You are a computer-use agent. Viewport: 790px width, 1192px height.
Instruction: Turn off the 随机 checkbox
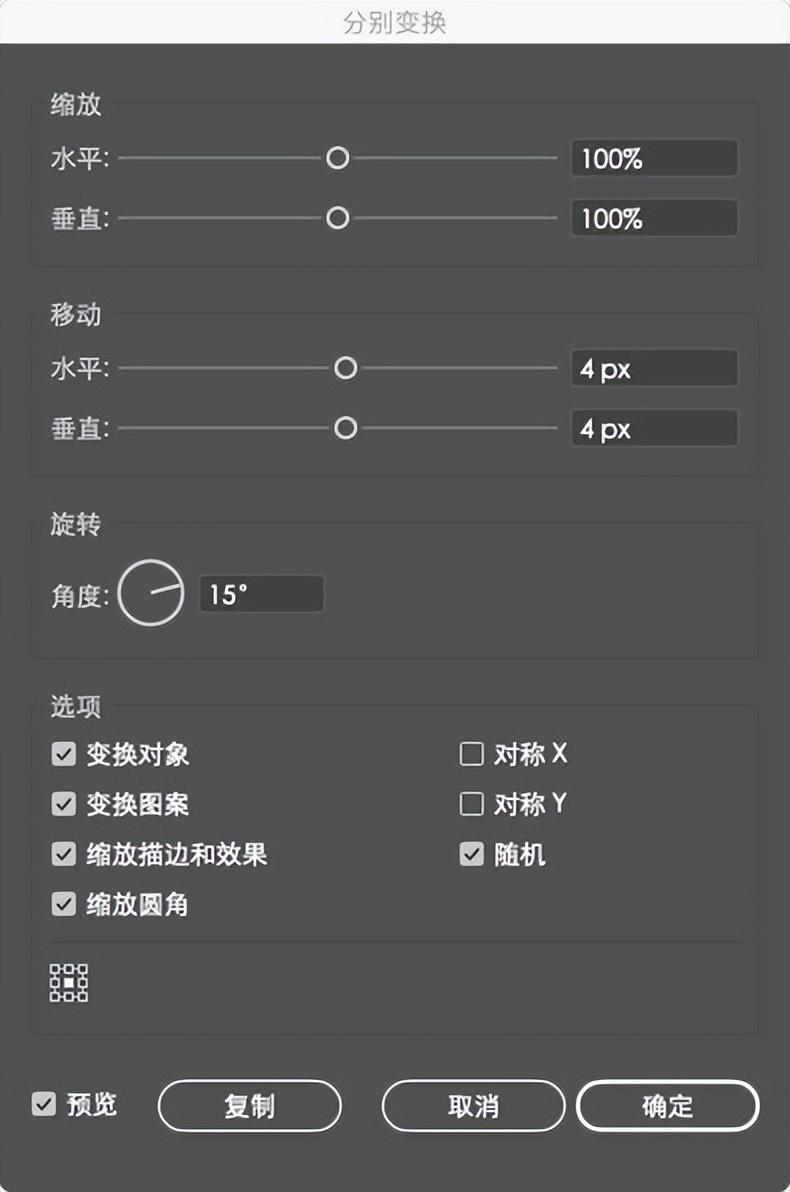(x=471, y=854)
